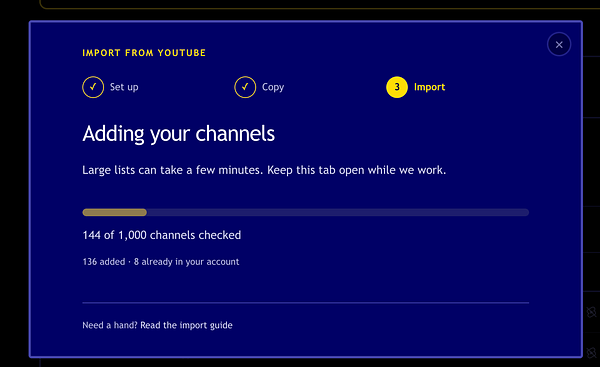Select the Copy step label
Screen dimensions: 600x367
(273, 87)
